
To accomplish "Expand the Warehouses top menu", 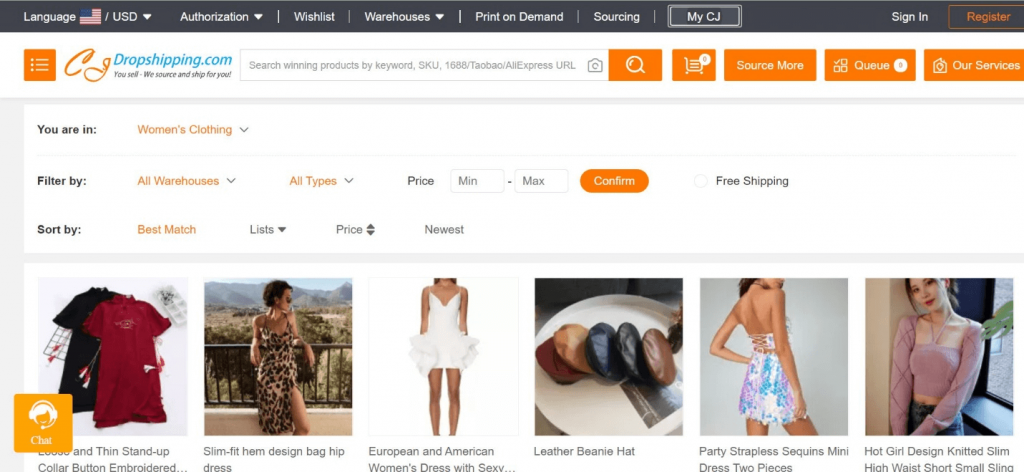I will click(404, 17).
